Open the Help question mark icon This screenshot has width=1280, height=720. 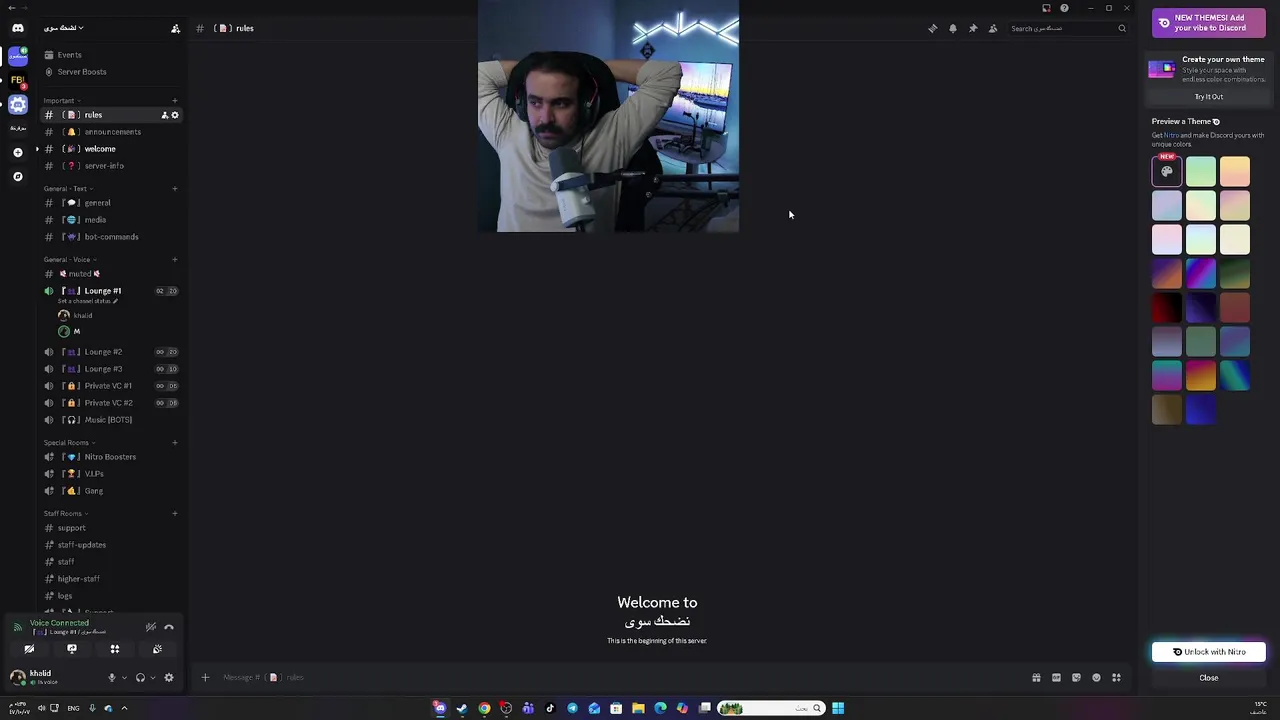(1064, 8)
